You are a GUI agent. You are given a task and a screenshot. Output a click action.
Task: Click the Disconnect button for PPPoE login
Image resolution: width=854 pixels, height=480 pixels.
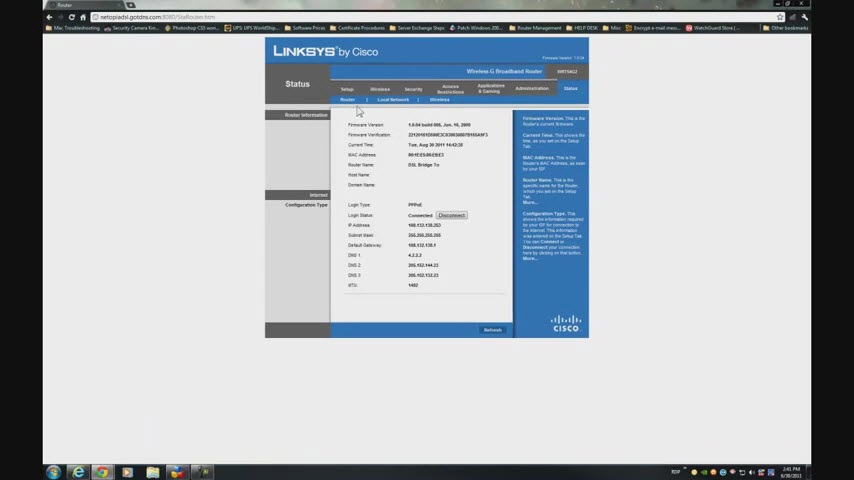(x=452, y=215)
